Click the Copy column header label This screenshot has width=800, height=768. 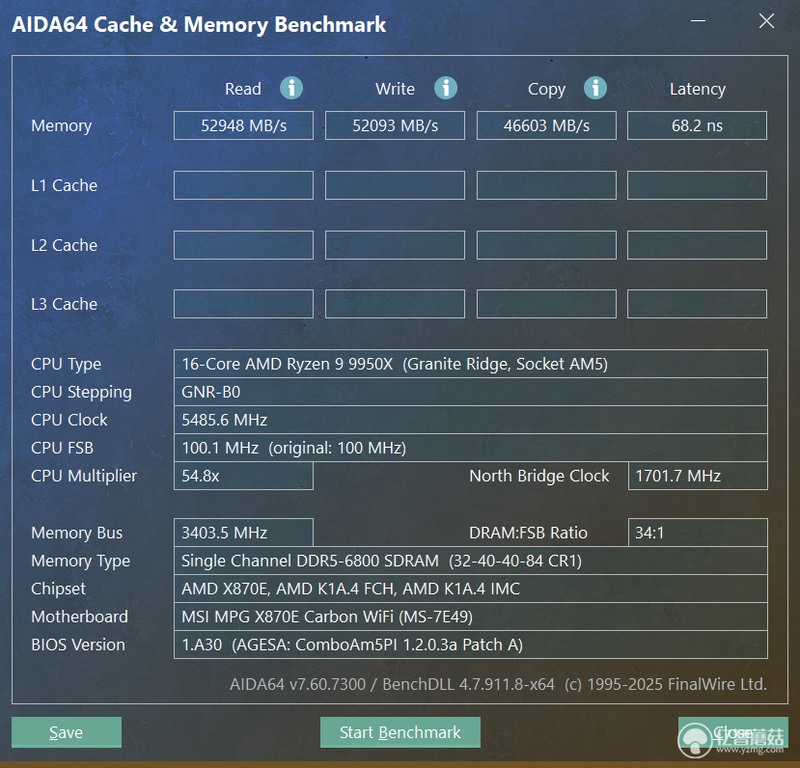[x=546, y=90]
